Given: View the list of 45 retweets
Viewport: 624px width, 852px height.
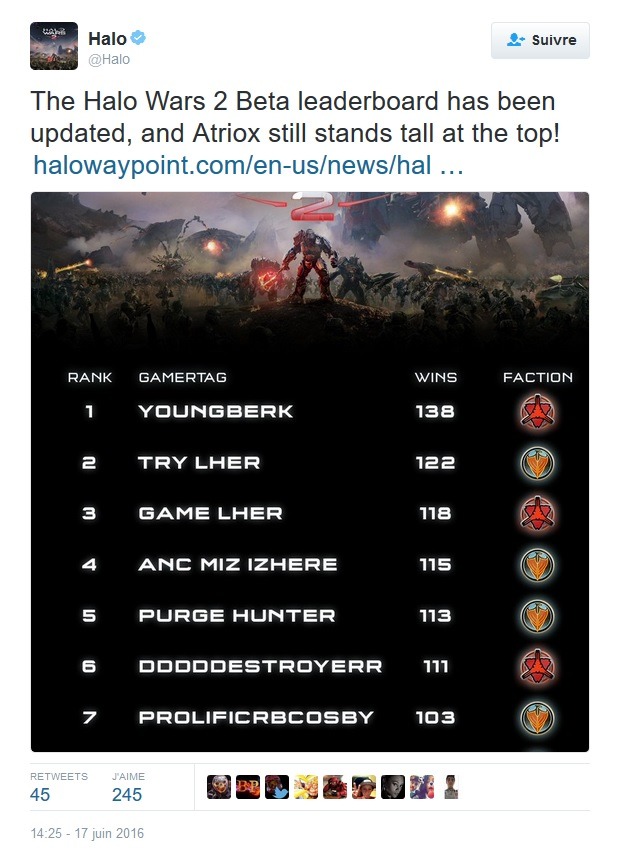Looking at the screenshot, I should tap(40, 794).
